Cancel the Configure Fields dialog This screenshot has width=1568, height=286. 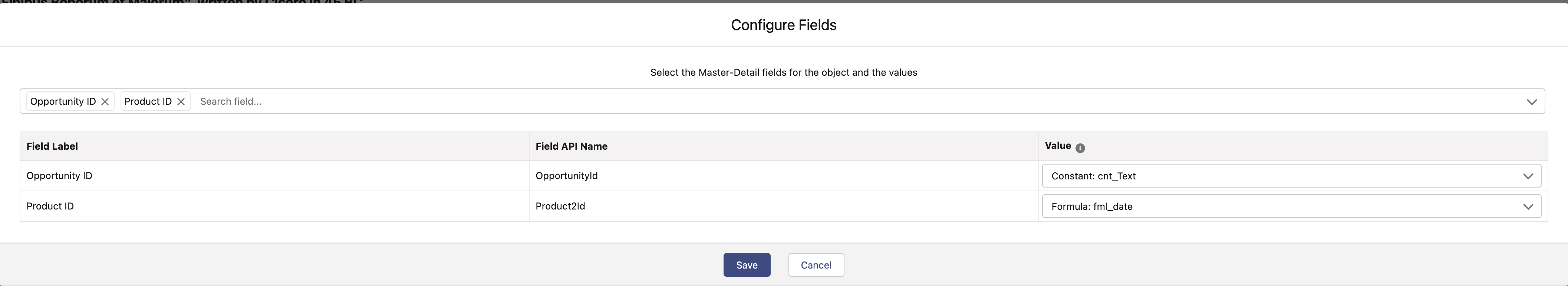coord(816,265)
